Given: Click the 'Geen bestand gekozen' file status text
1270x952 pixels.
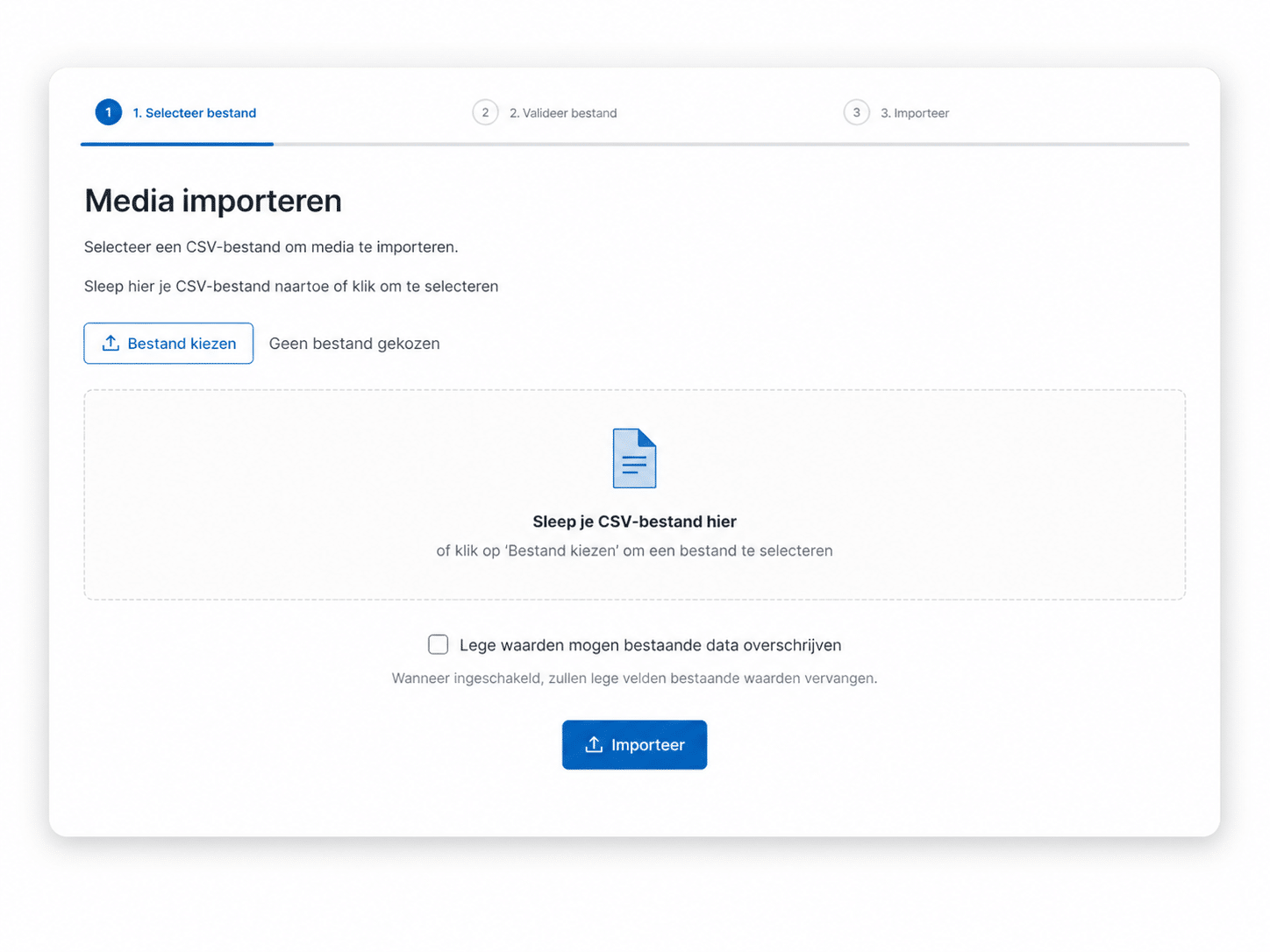Looking at the screenshot, I should tap(354, 344).
